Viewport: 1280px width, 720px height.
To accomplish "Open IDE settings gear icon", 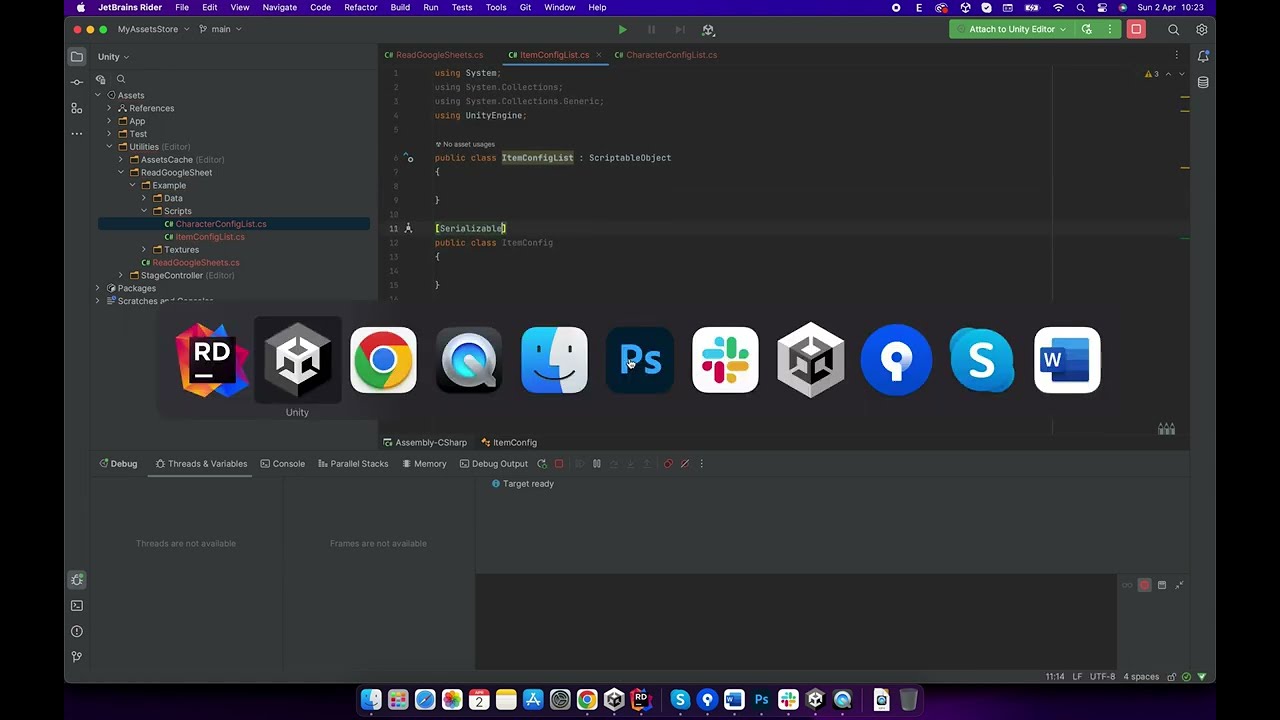I will point(1202,29).
